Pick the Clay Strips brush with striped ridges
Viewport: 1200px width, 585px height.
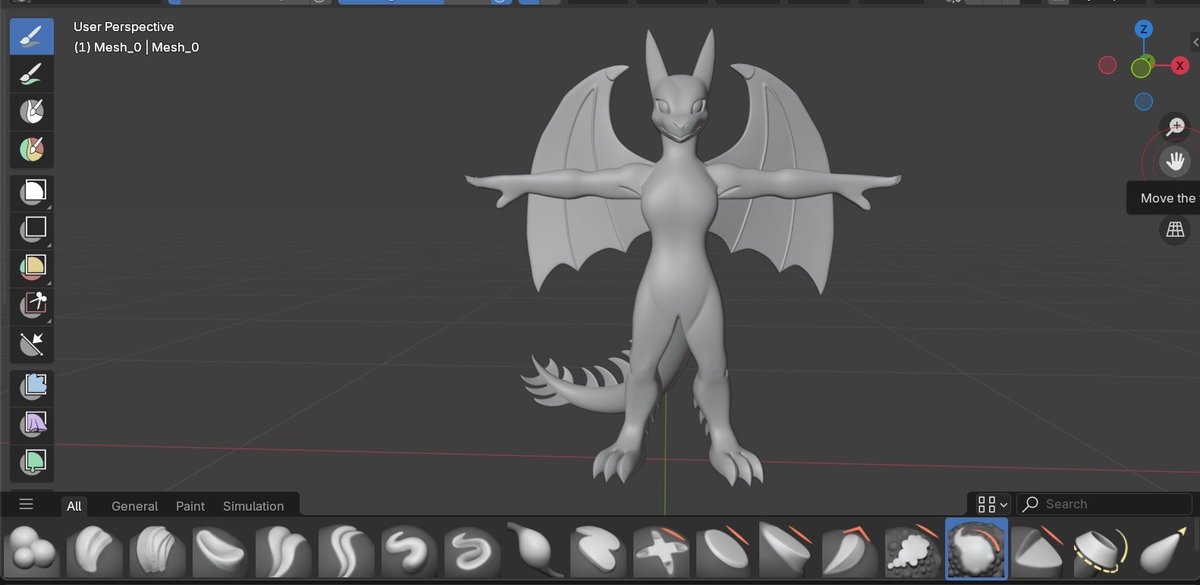point(160,550)
